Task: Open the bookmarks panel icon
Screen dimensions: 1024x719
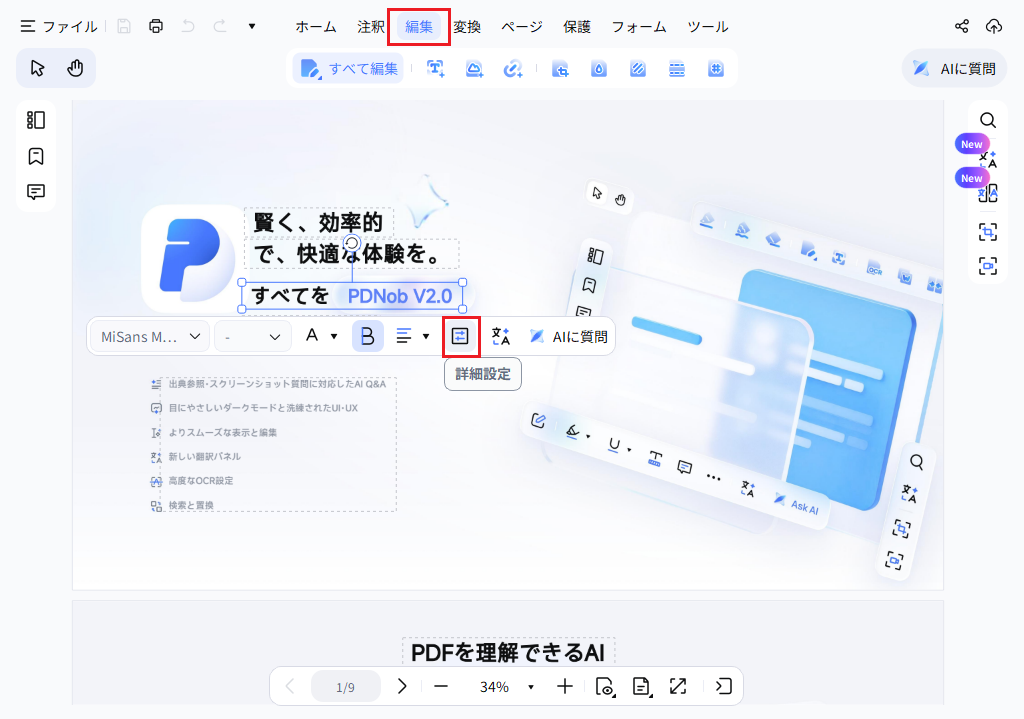Action: point(36,156)
